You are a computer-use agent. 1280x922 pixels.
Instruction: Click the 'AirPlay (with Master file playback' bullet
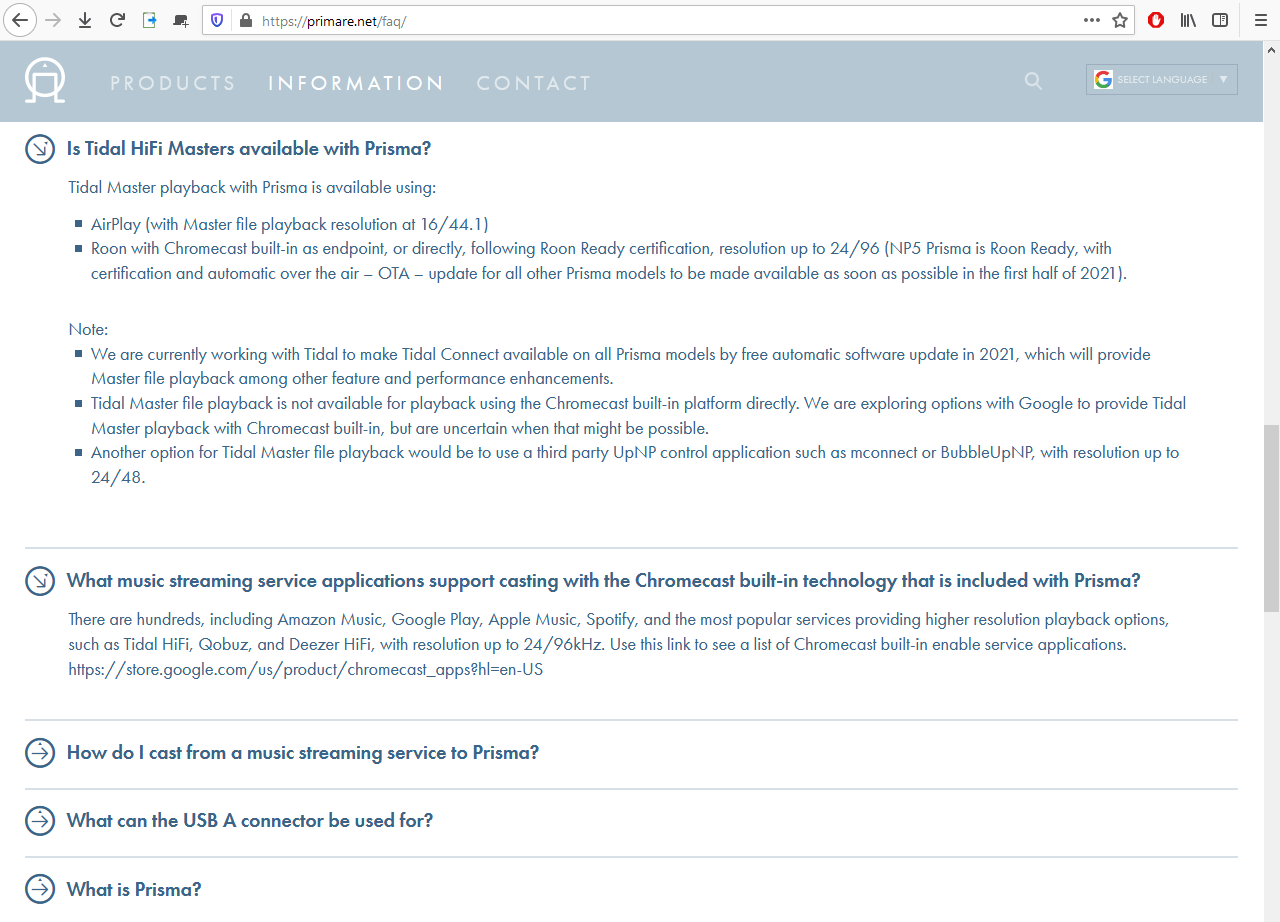(x=290, y=224)
